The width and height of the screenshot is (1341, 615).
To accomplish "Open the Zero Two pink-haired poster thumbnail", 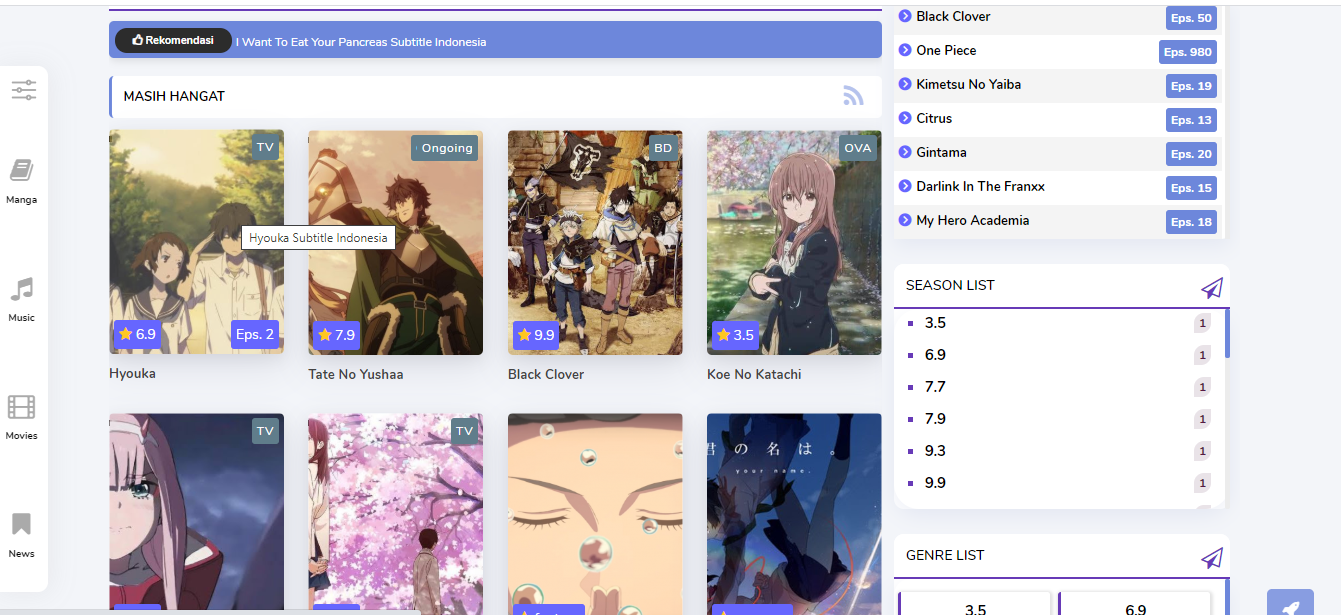I will (196, 514).
